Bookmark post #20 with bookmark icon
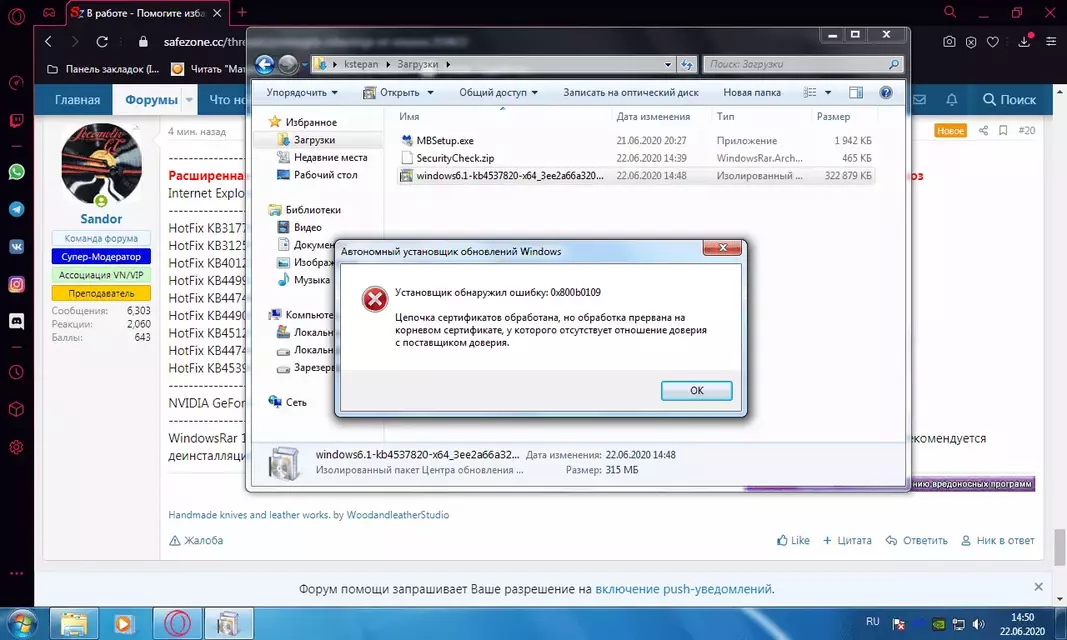This screenshot has height=640, width=1067. click(1003, 131)
